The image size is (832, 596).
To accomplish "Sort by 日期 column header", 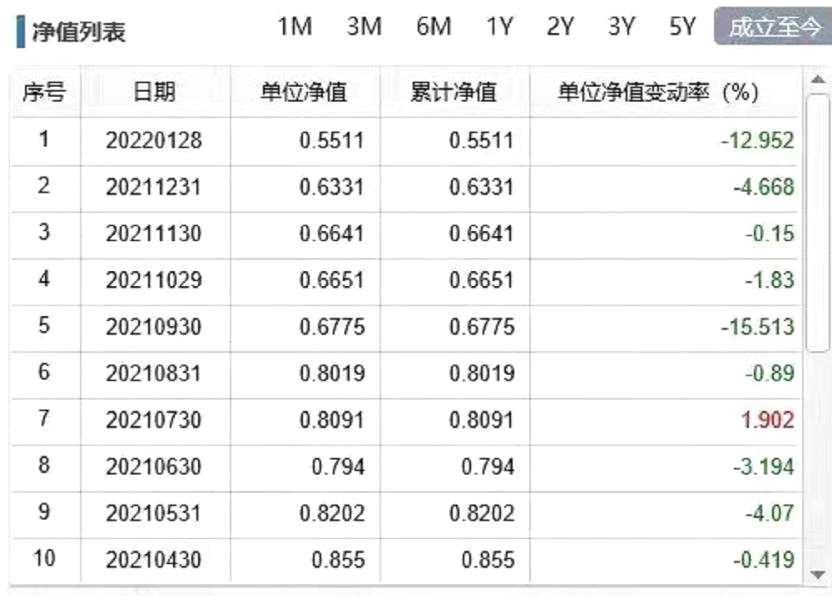I will 154,92.
